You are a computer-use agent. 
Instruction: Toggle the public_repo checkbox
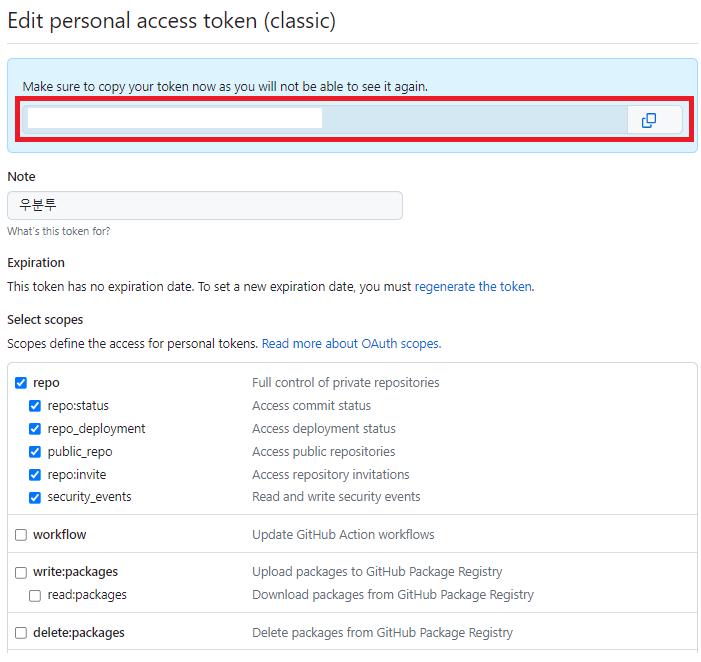(x=35, y=452)
